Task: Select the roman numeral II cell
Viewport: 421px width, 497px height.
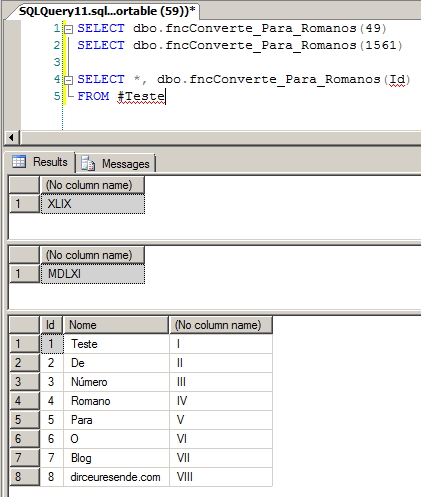Action: click(221, 363)
